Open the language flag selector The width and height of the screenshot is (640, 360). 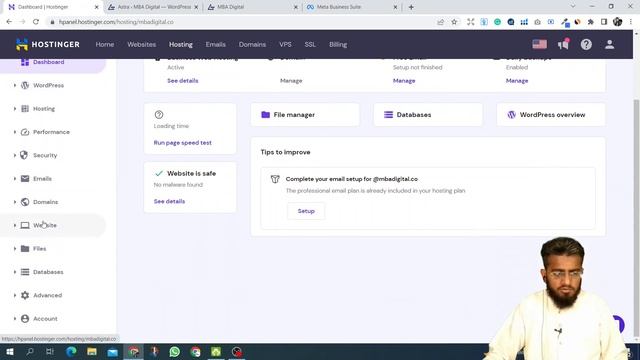(x=540, y=44)
